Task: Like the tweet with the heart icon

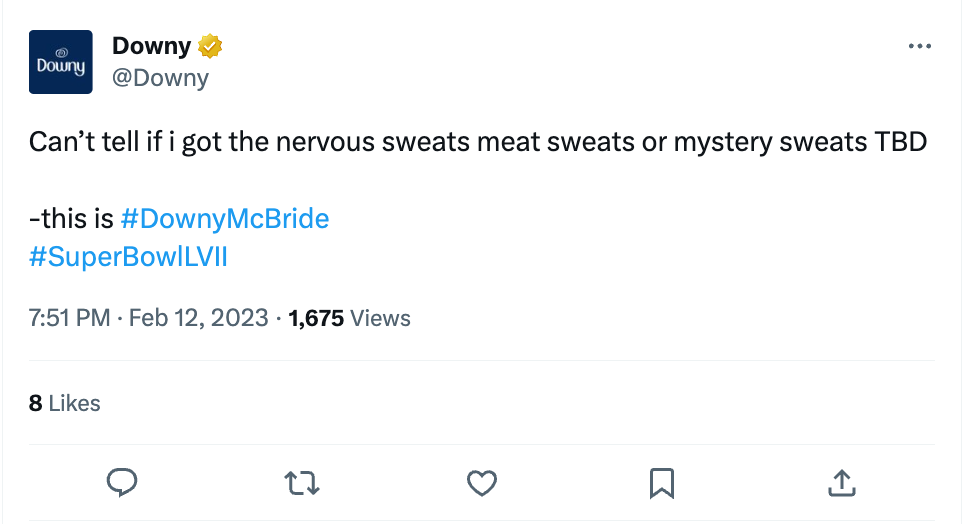Action: point(482,484)
